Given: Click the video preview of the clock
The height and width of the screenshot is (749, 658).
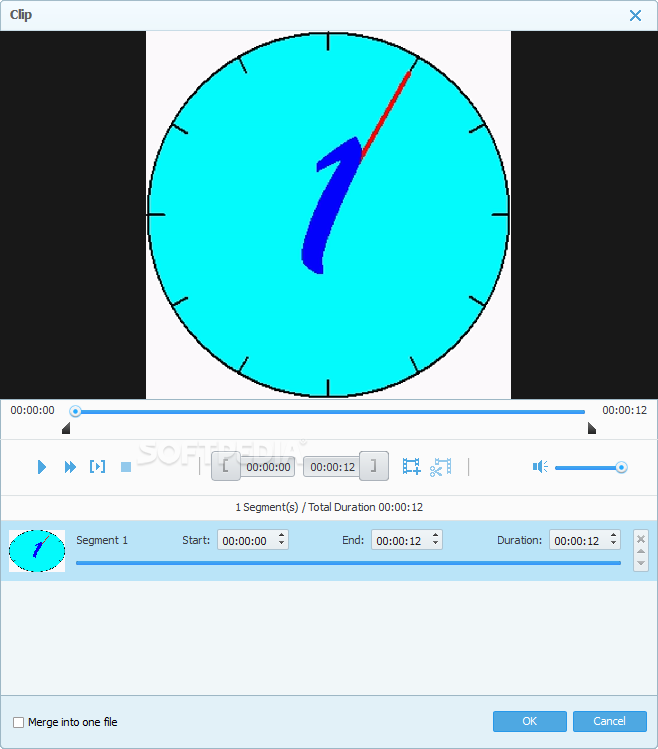Looking at the screenshot, I should [328, 215].
